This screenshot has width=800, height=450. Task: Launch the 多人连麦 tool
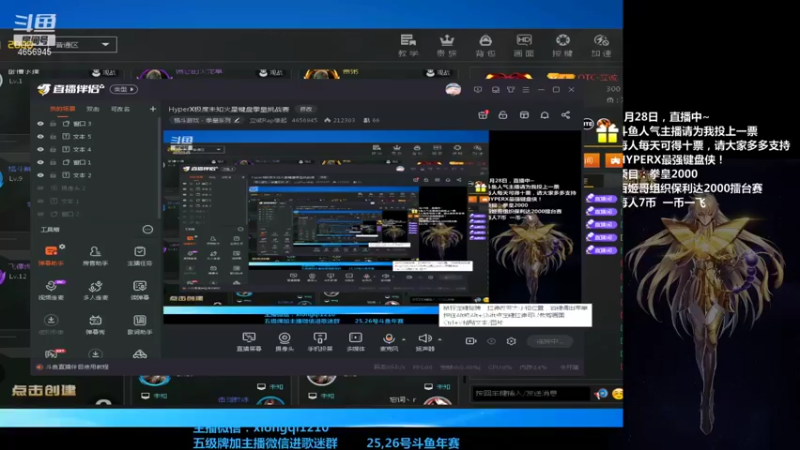click(95, 290)
